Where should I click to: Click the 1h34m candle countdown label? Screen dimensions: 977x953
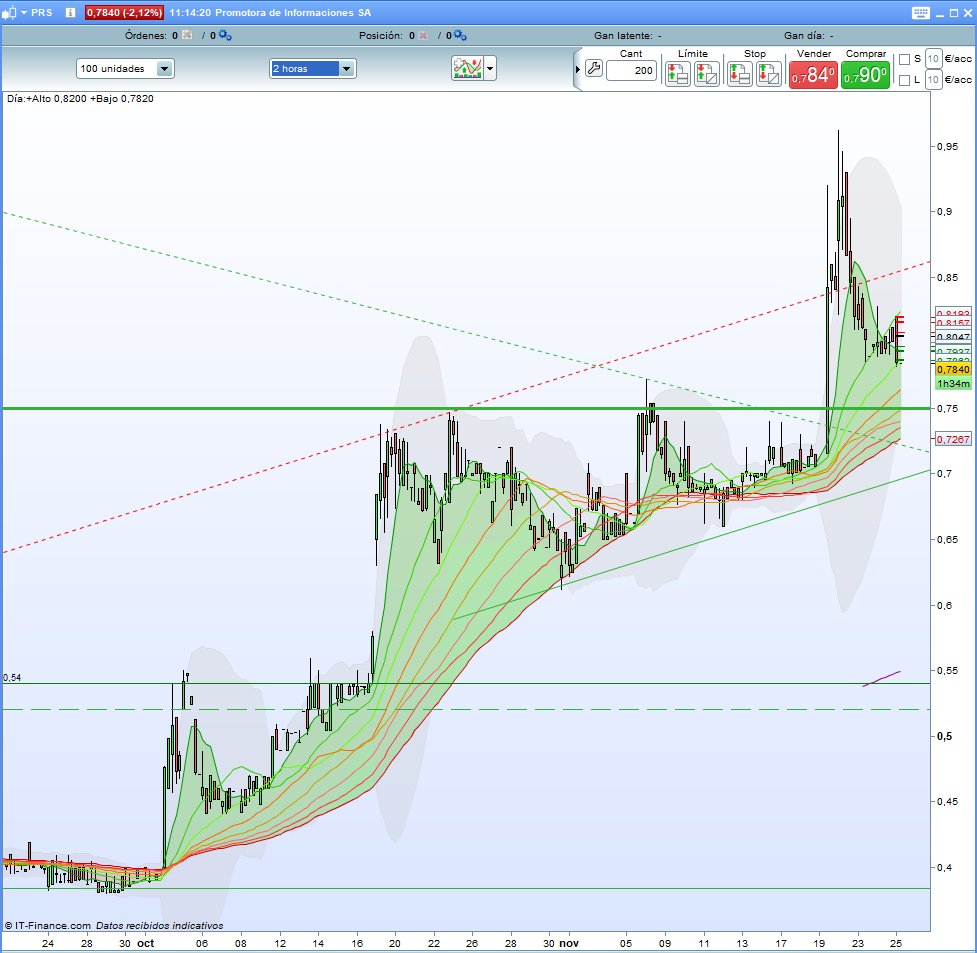coord(953,383)
